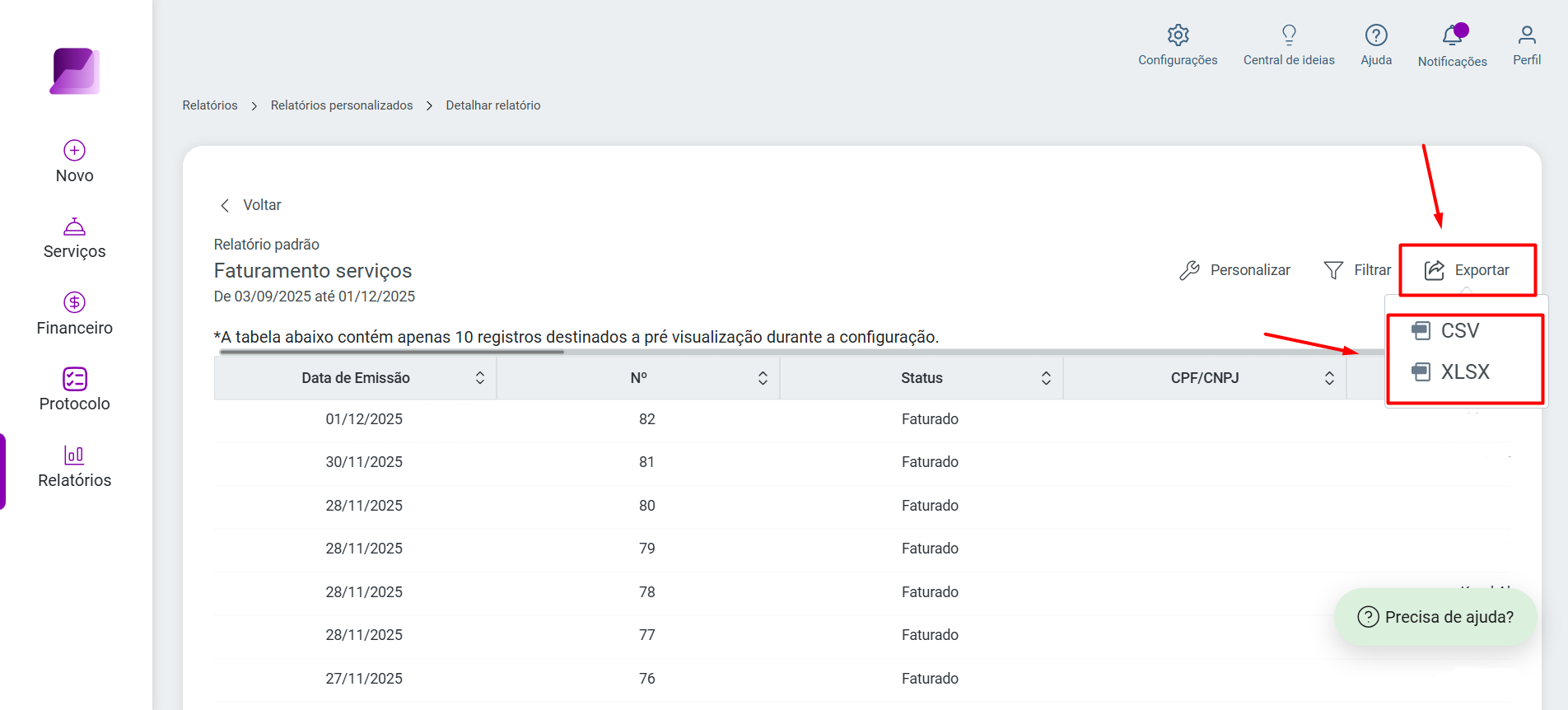Screen dimensions: 1568x710
Task: Open the Notificações bell icon
Action: click(1453, 35)
